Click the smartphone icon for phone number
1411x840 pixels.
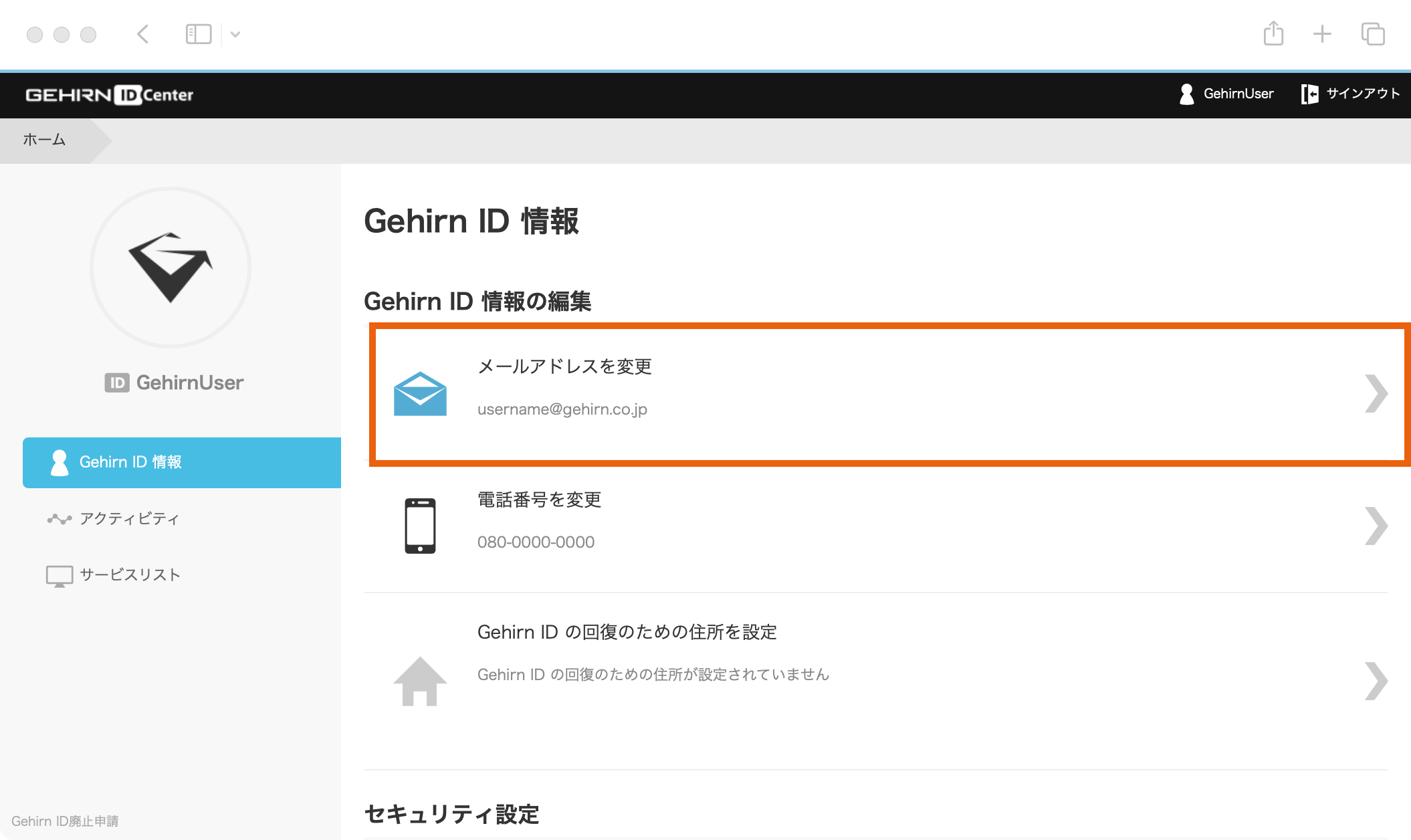(420, 526)
